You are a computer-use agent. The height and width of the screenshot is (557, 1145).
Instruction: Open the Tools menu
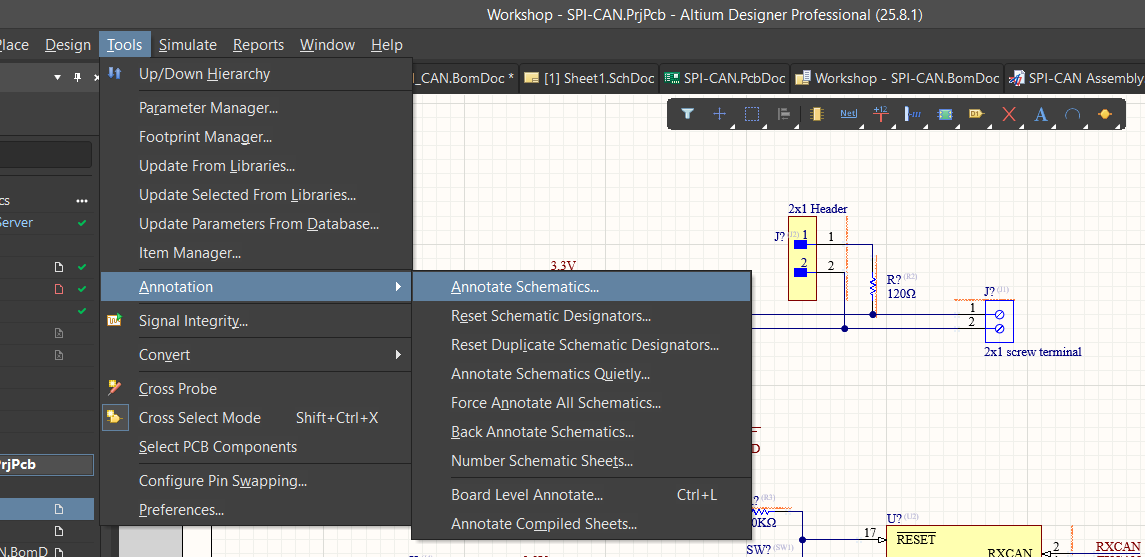click(125, 45)
